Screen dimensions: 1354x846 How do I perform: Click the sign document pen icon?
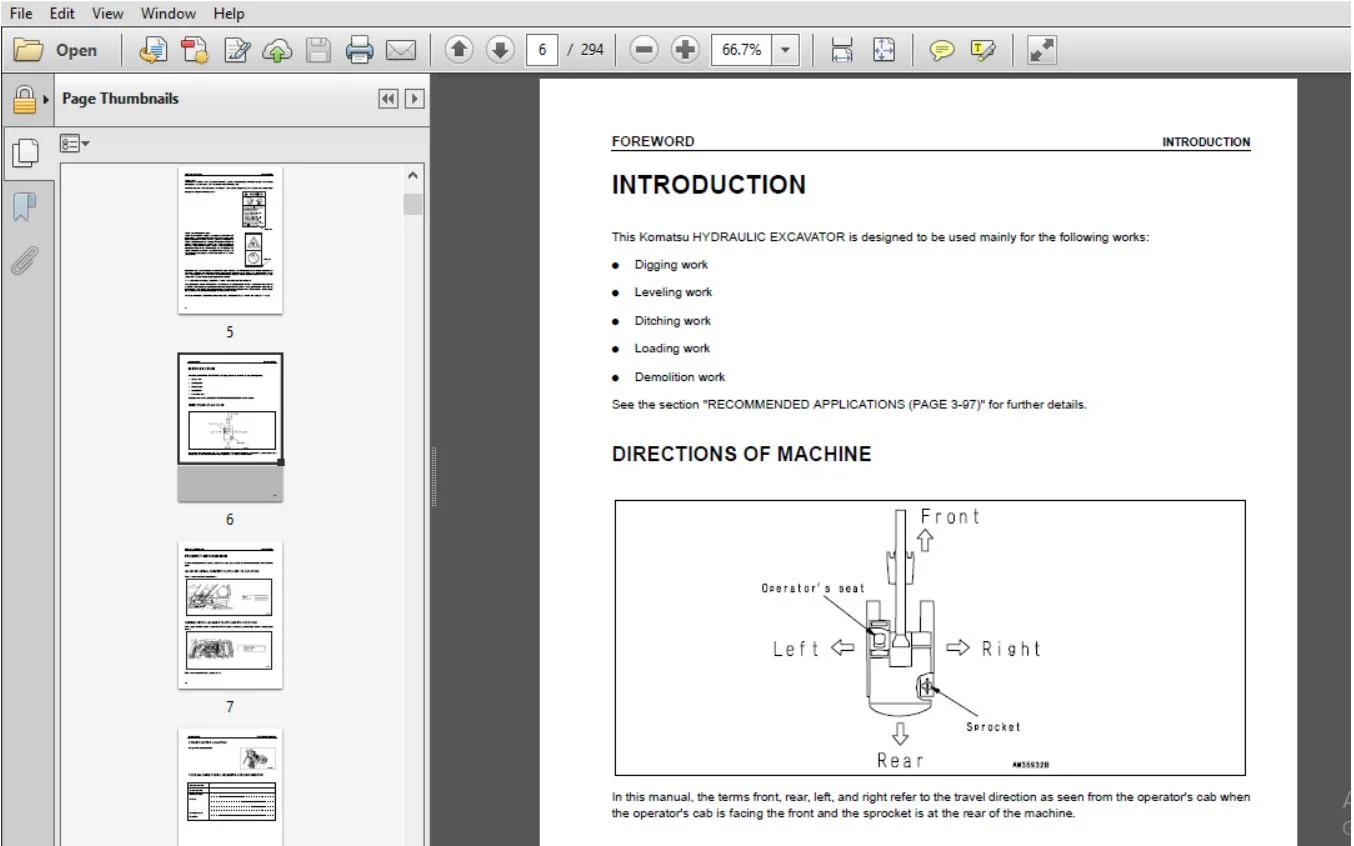click(237, 49)
